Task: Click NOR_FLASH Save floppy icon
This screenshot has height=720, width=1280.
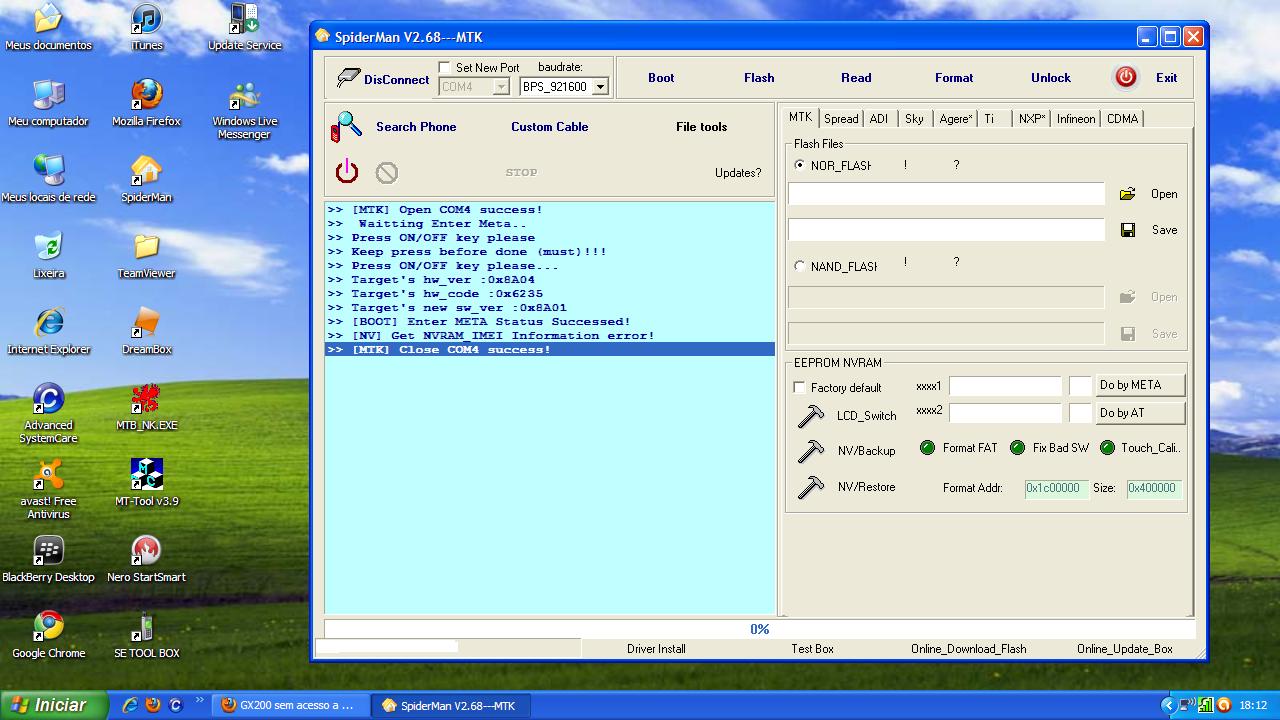Action: [1128, 230]
